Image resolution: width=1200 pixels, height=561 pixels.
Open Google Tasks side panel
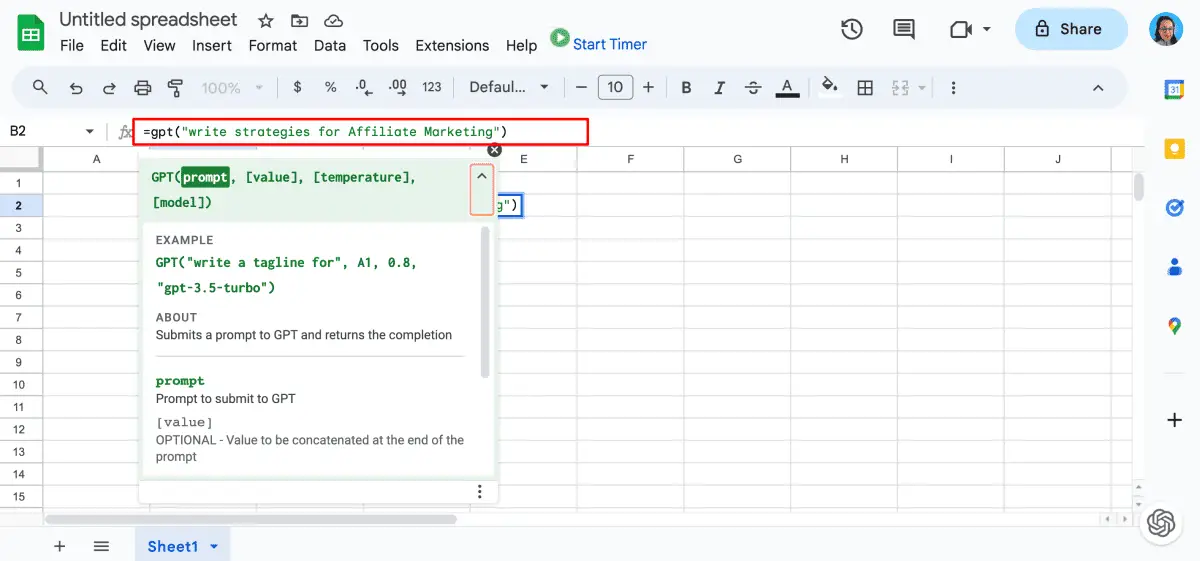click(x=1174, y=207)
